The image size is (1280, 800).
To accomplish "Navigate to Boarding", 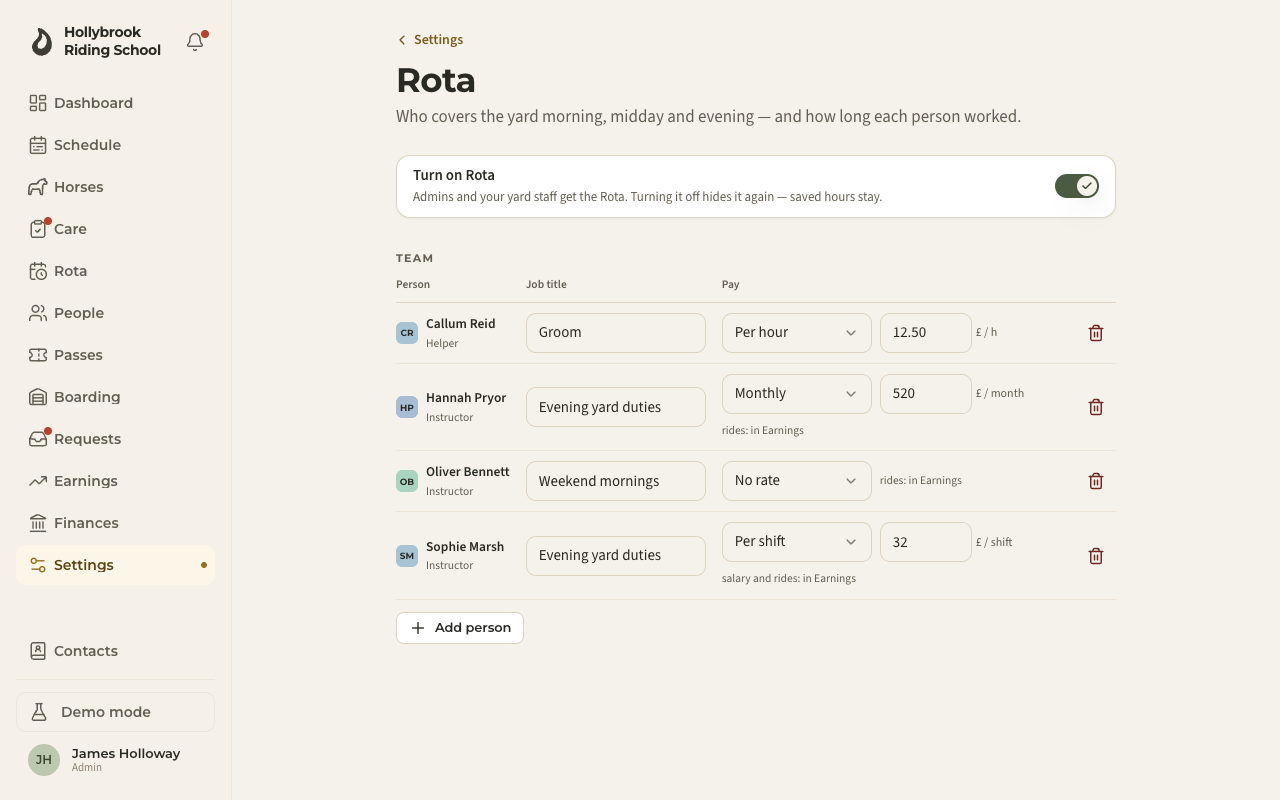I will click(x=115, y=397).
